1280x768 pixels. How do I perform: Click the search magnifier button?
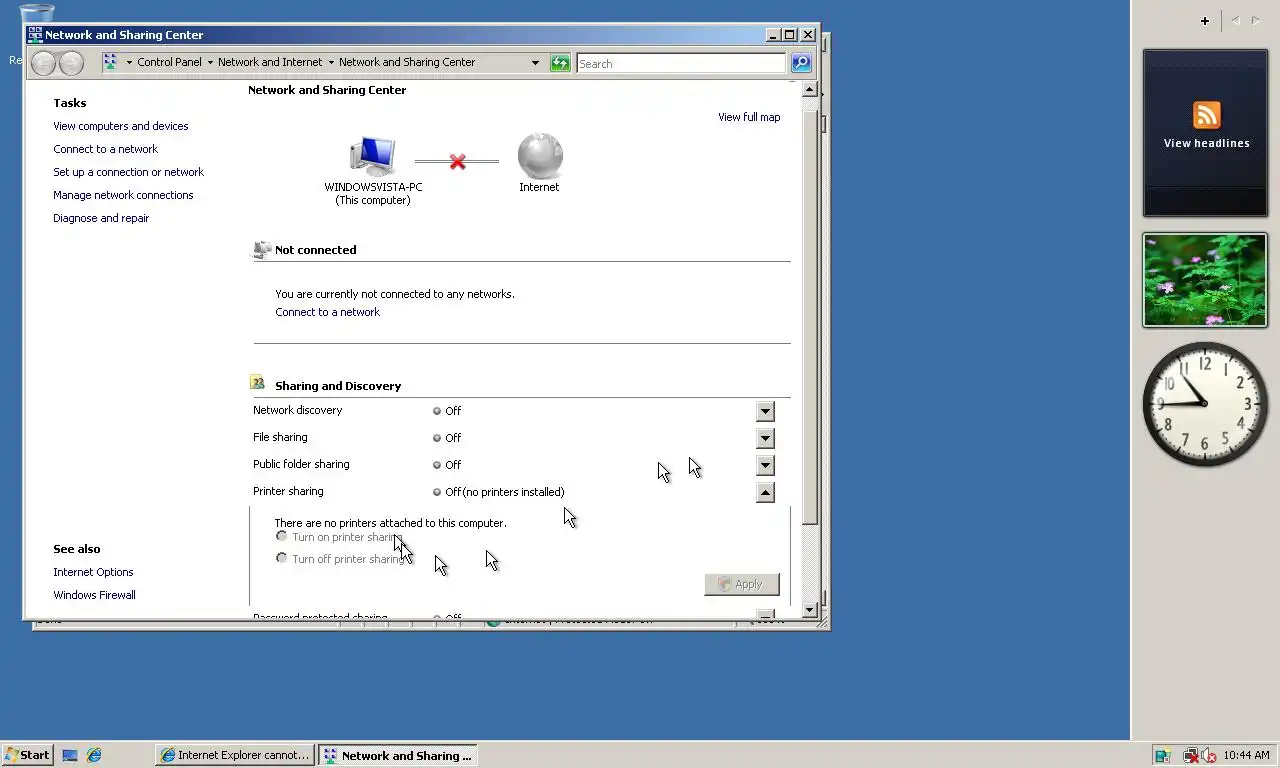pos(801,63)
